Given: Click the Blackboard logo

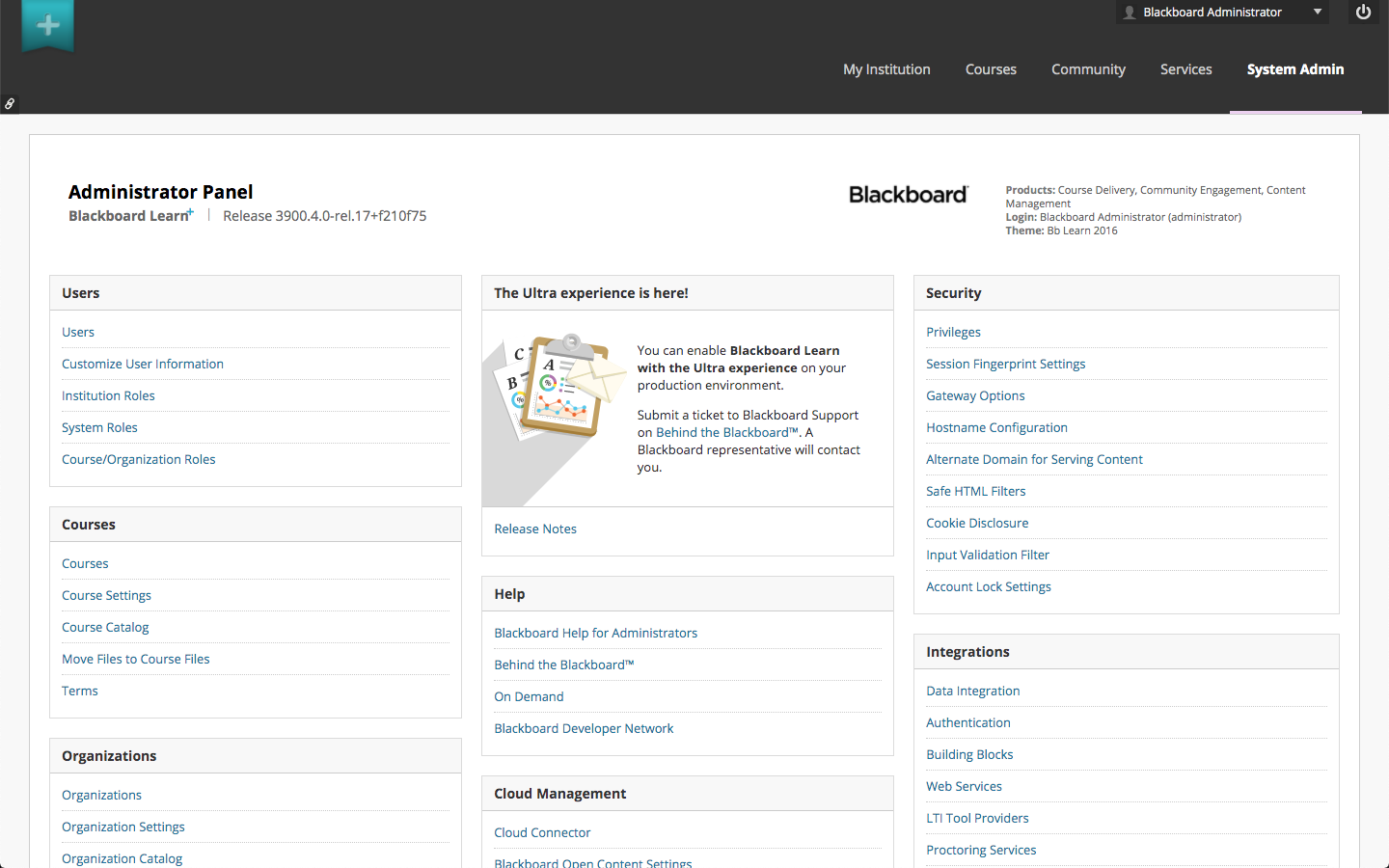Looking at the screenshot, I should click(x=909, y=195).
